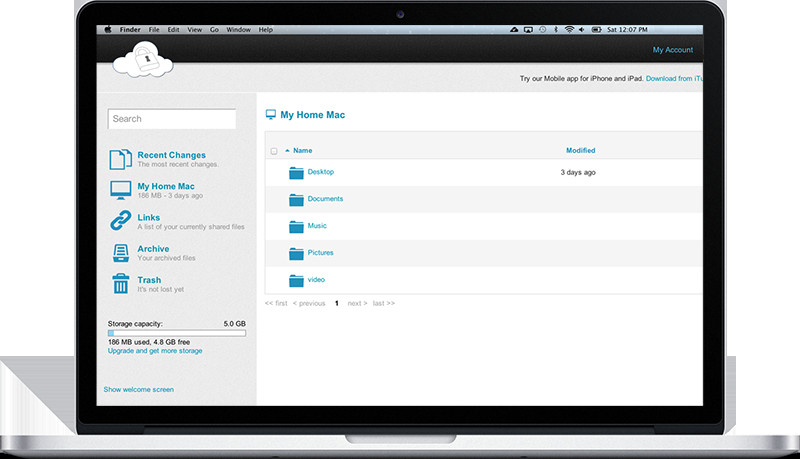Click the AirPlay display icon
The image size is (800, 459).
click(x=528, y=30)
